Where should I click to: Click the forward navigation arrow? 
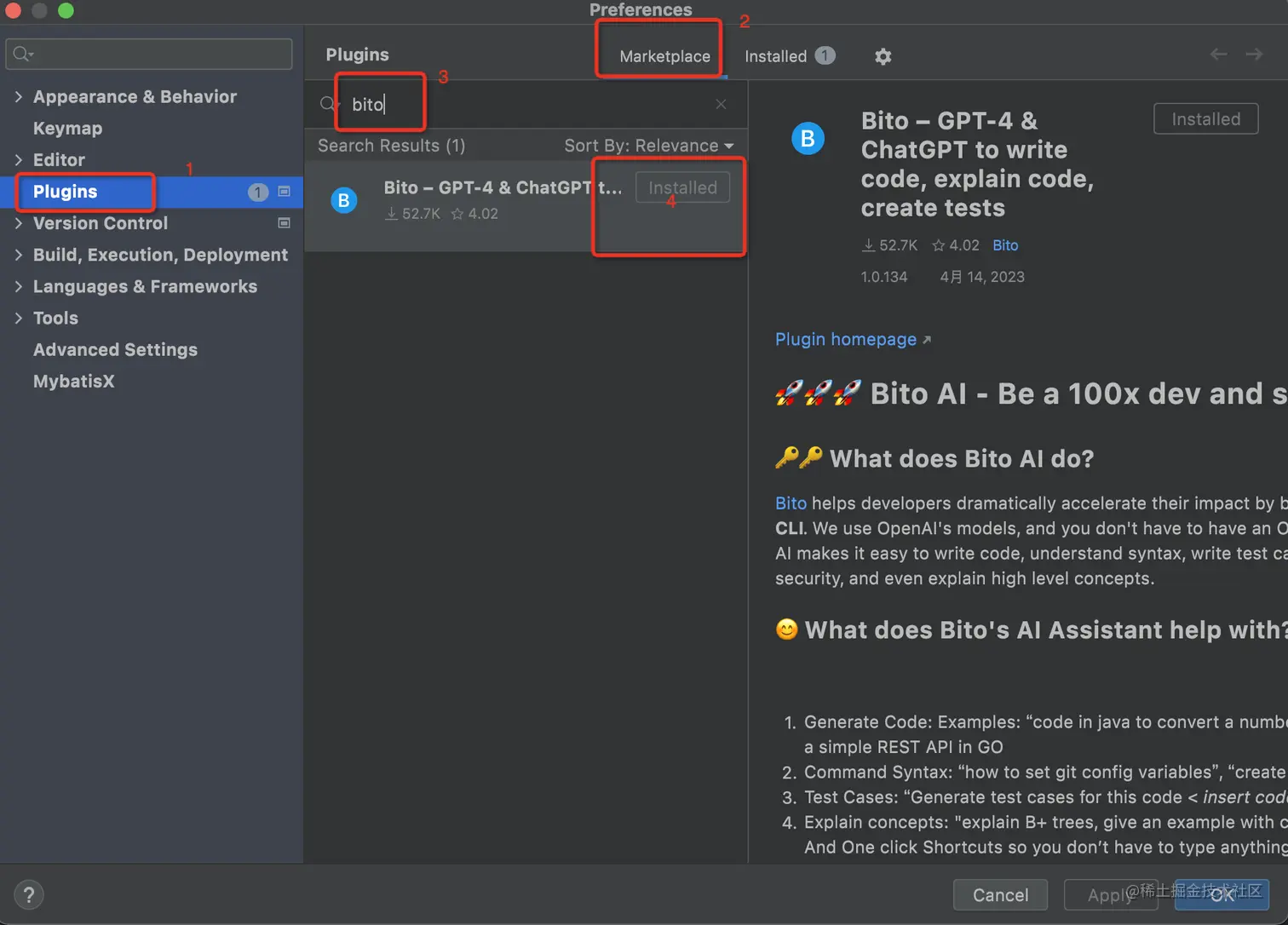1254,54
